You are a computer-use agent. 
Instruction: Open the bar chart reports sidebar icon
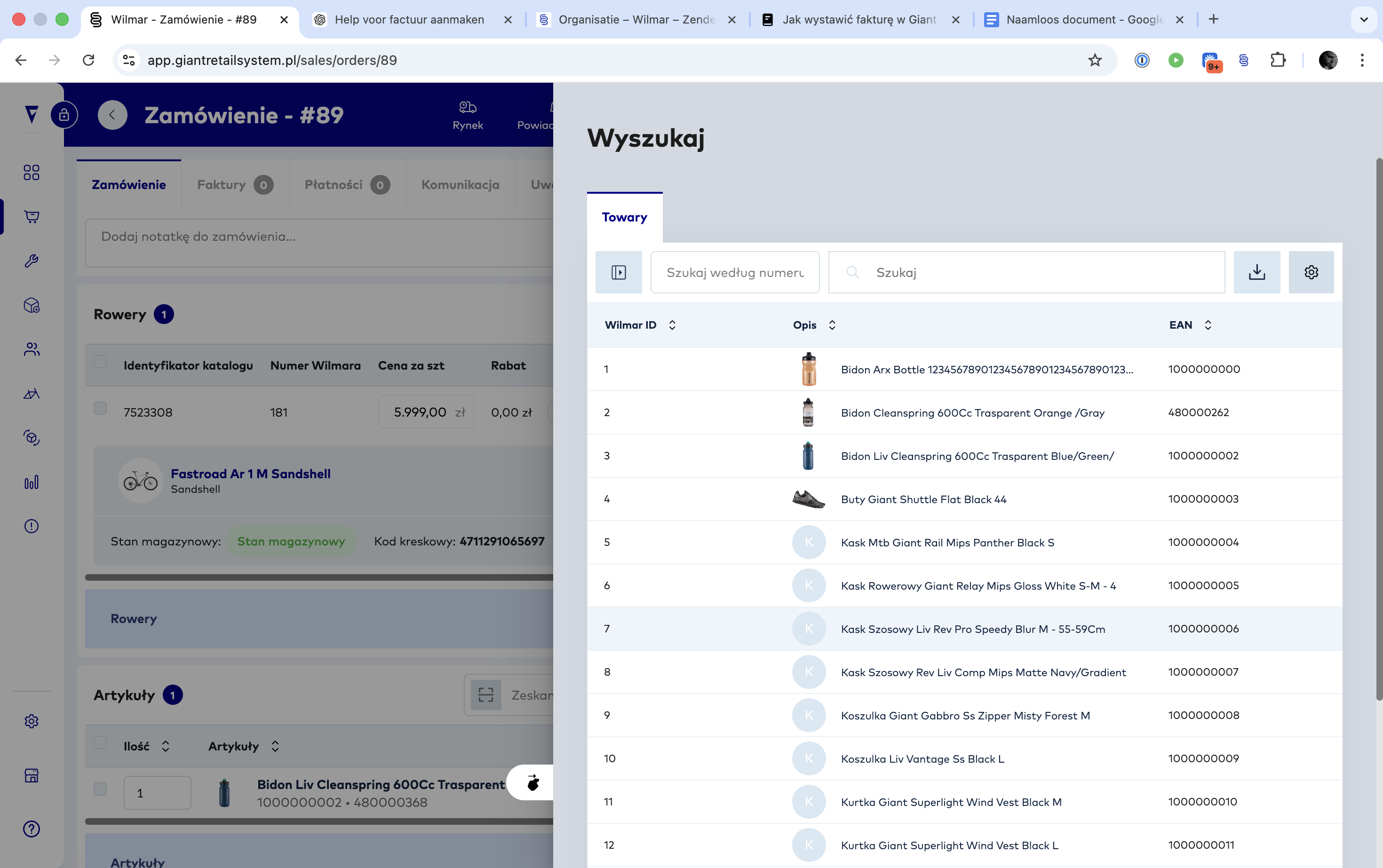tap(32, 482)
